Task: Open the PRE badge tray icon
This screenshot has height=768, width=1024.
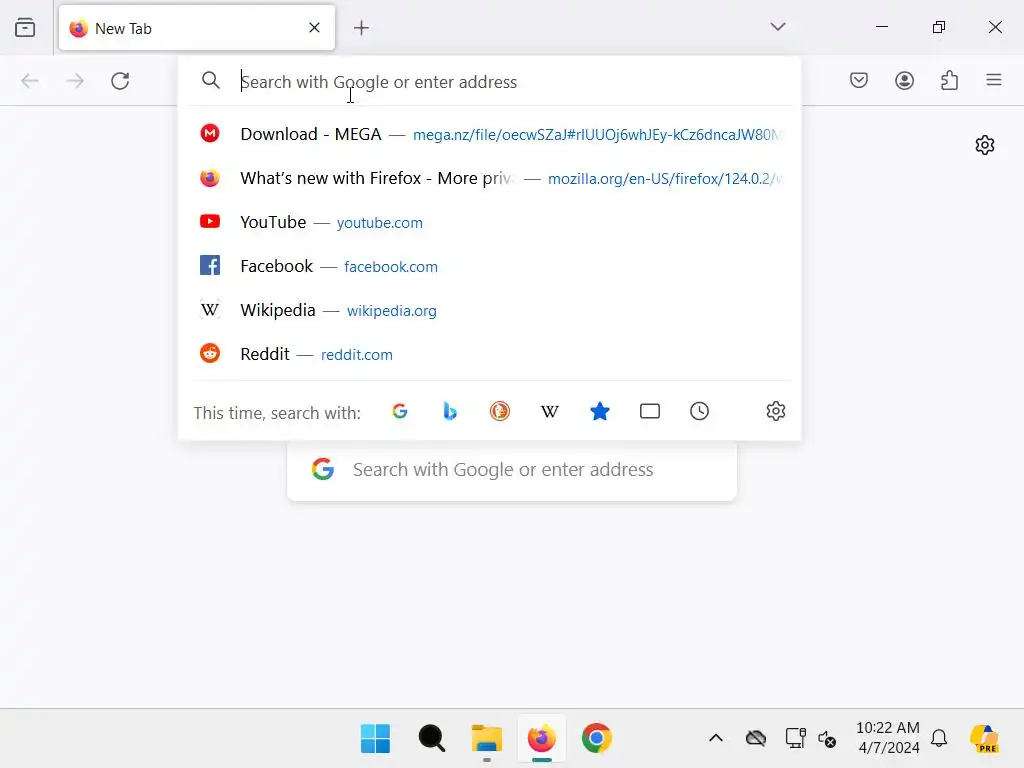Action: [984, 739]
